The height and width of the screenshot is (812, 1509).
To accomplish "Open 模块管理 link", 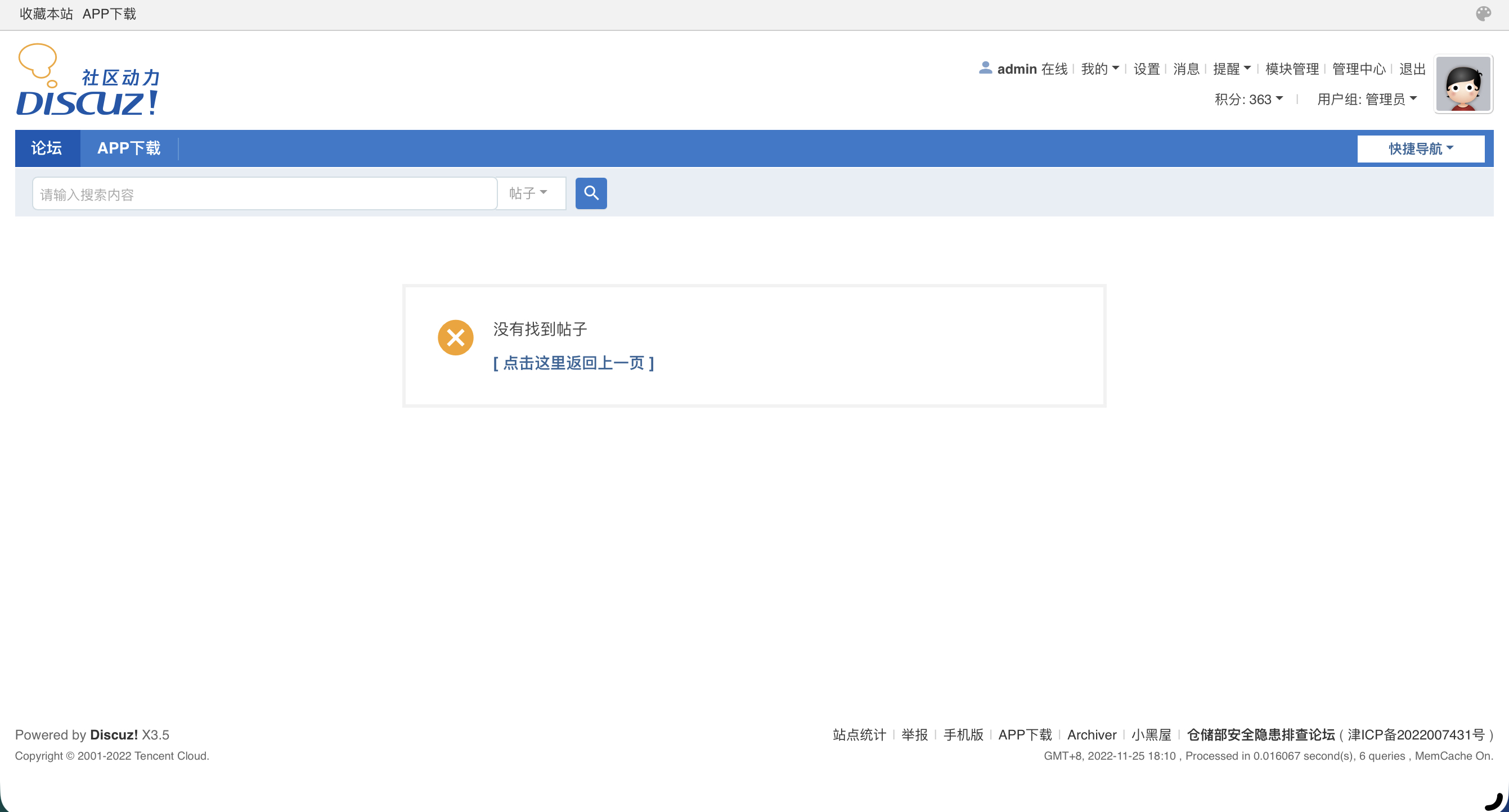I will click(1292, 69).
